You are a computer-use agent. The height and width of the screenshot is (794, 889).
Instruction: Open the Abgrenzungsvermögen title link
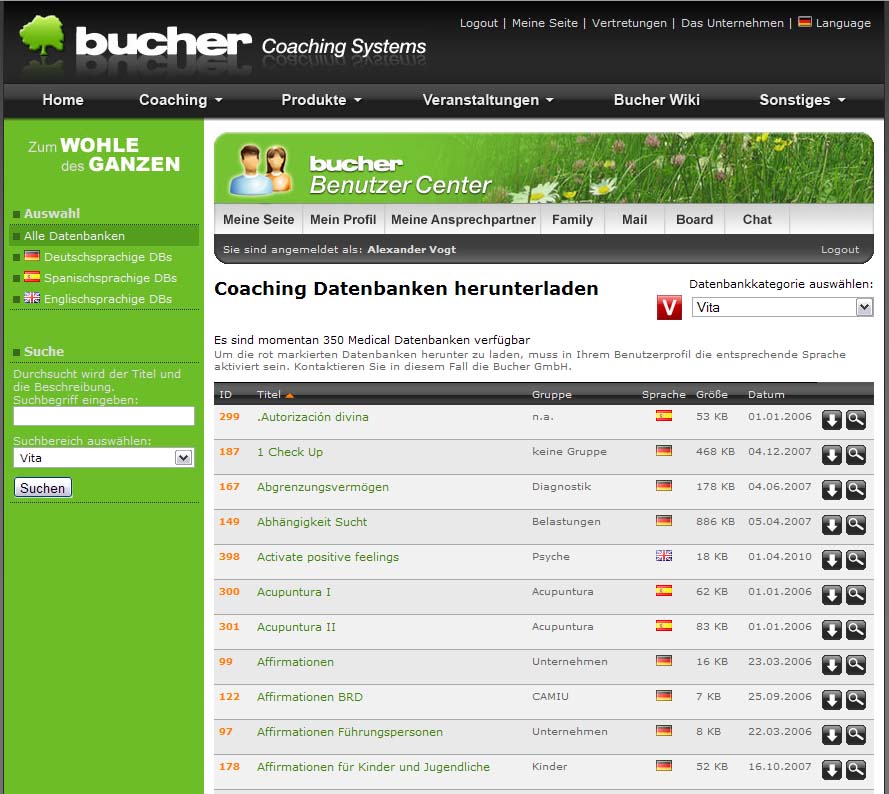point(323,487)
